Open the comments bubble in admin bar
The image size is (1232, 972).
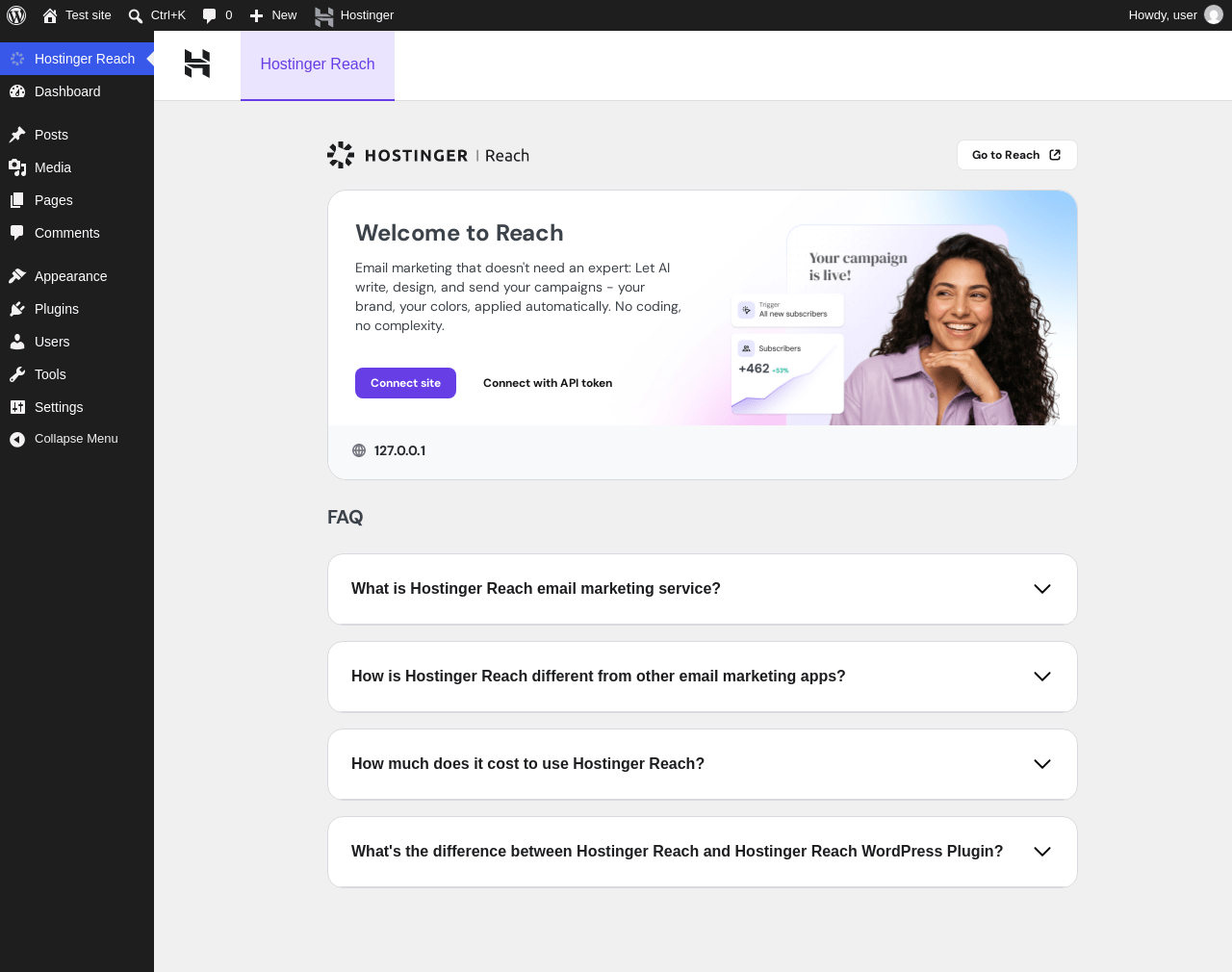210,15
